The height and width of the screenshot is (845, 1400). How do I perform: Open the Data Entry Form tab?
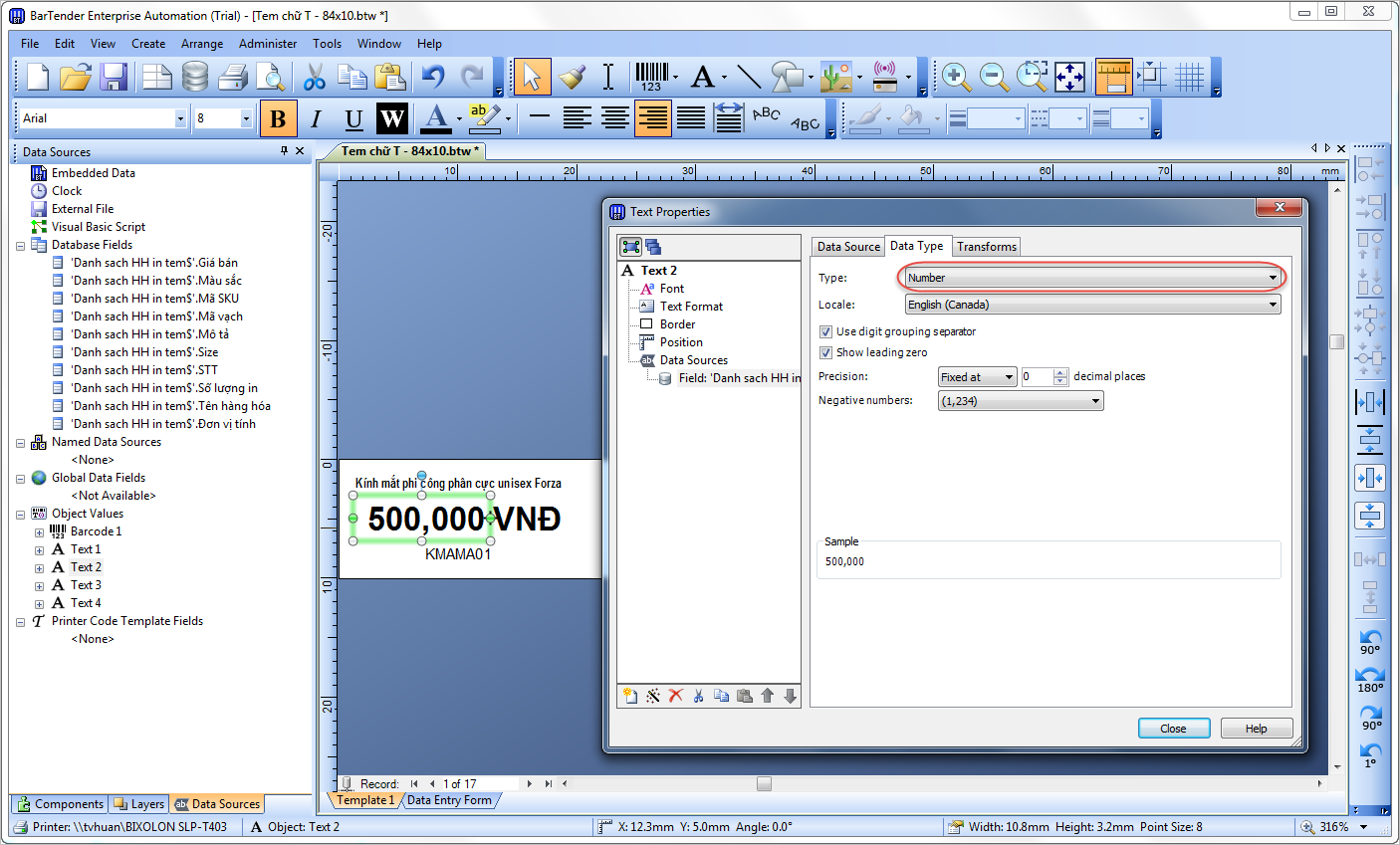tap(449, 800)
